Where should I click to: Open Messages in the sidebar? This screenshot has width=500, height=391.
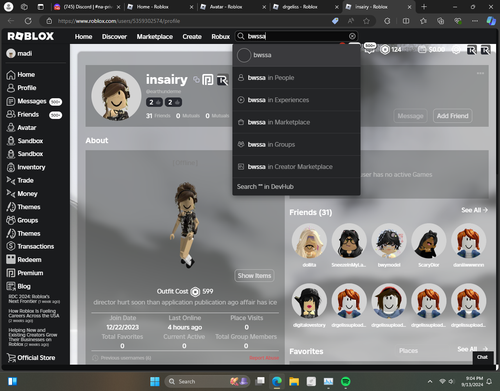tap(34, 101)
